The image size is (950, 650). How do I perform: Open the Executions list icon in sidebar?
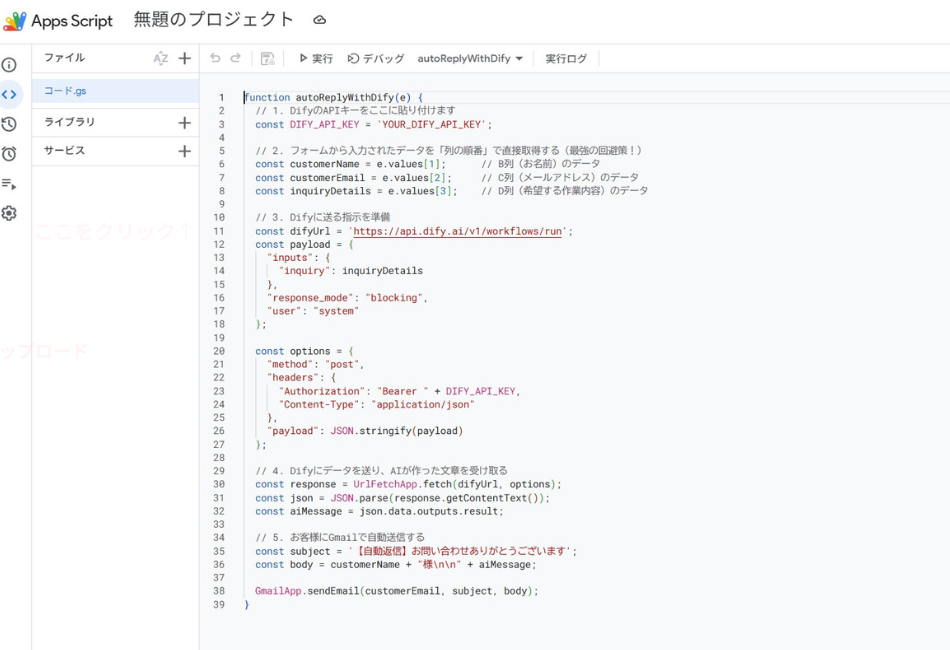[x=9, y=184]
